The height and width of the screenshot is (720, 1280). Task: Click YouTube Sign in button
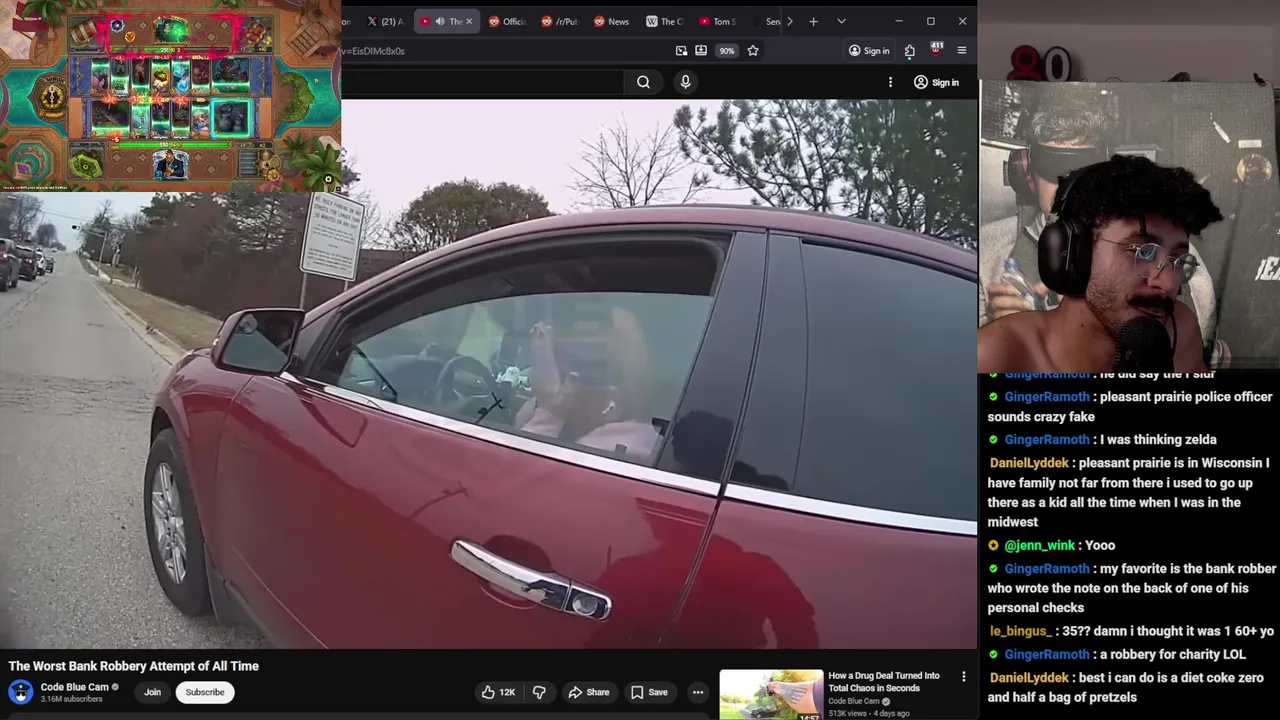pyautogui.click(x=936, y=82)
